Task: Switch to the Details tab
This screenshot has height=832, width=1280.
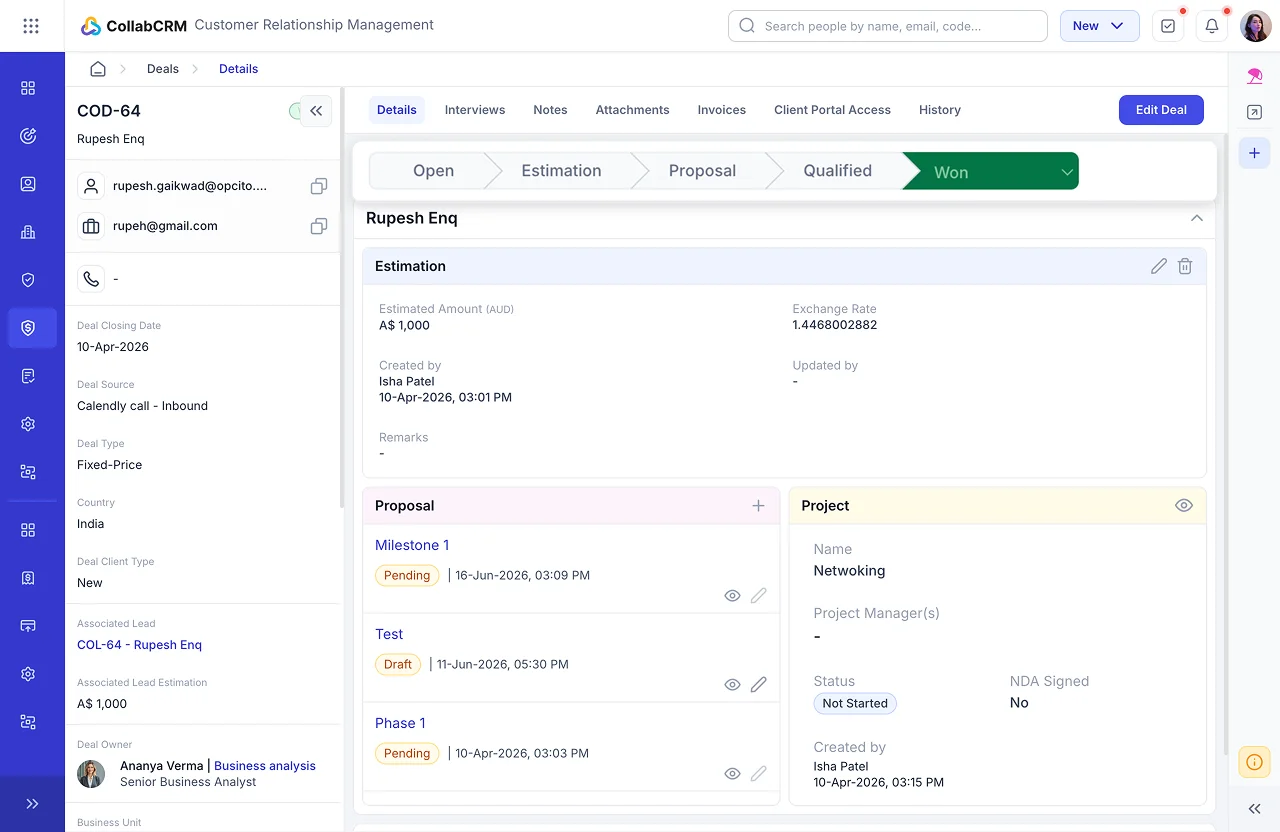Action: click(396, 110)
